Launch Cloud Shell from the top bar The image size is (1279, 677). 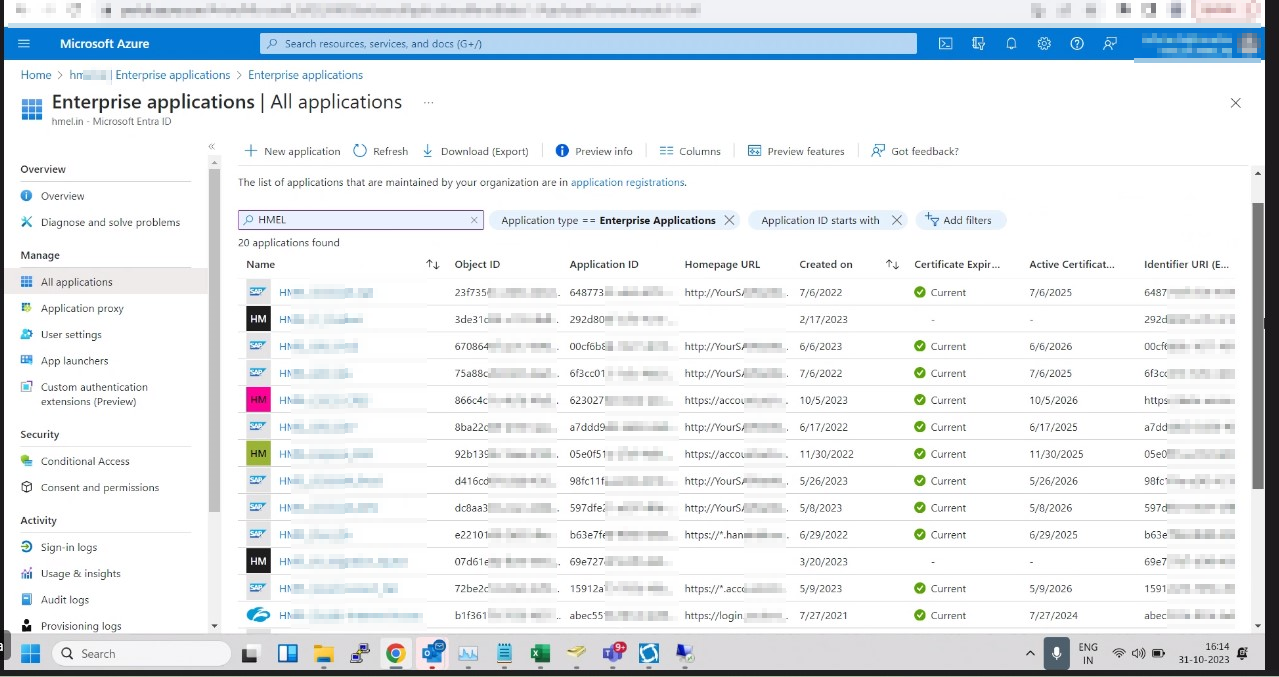point(945,44)
